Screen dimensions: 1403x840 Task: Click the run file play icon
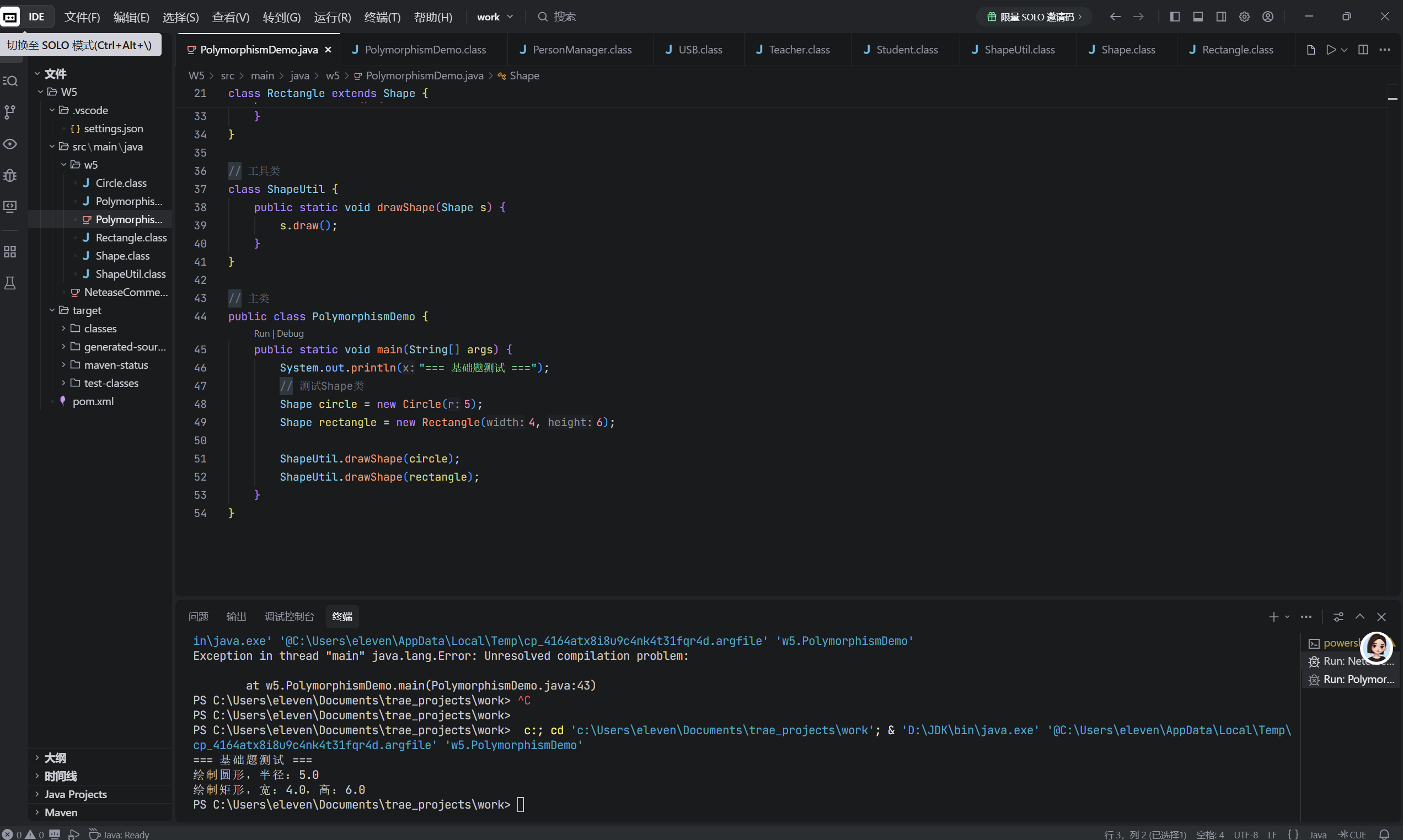pyautogui.click(x=1331, y=50)
